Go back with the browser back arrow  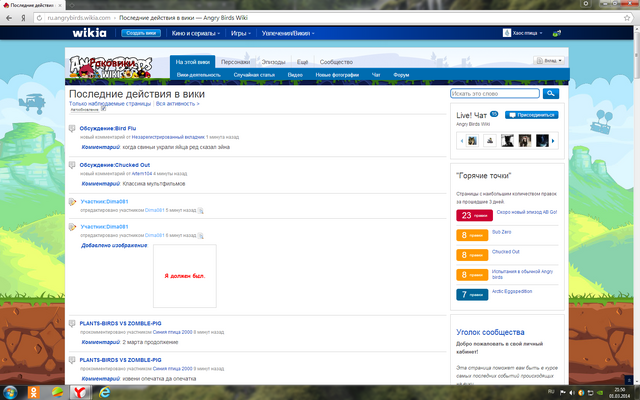pyautogui.click(x=9, y=18)
